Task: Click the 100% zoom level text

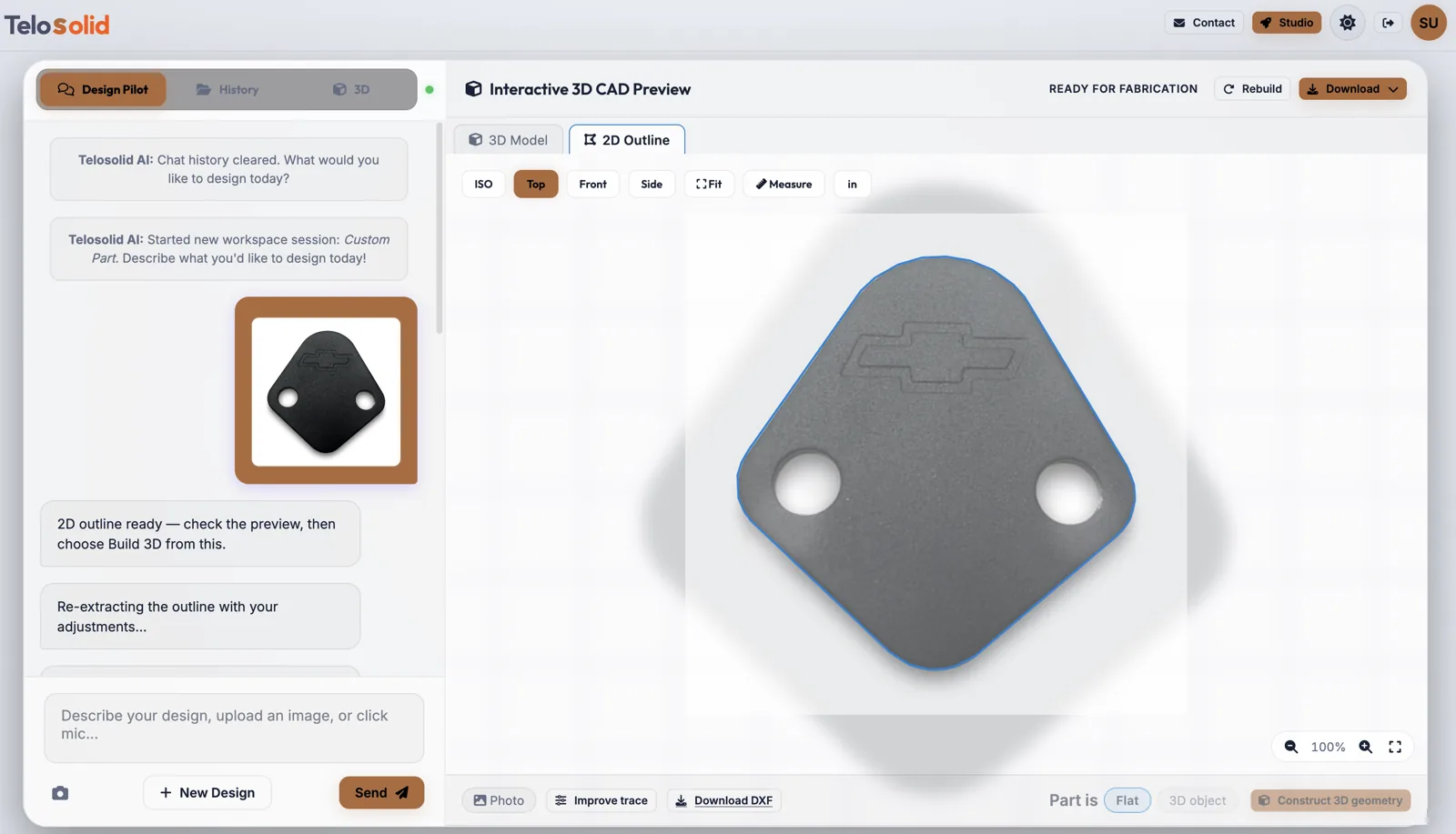Action: [x=1328, y=747]
